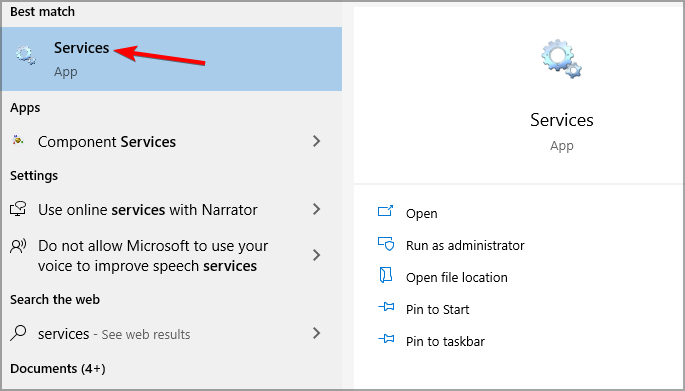The height and width of the screenshot is (391, 685).
Task: Click the Run as administrator shield icon
Action: point(386,244)
